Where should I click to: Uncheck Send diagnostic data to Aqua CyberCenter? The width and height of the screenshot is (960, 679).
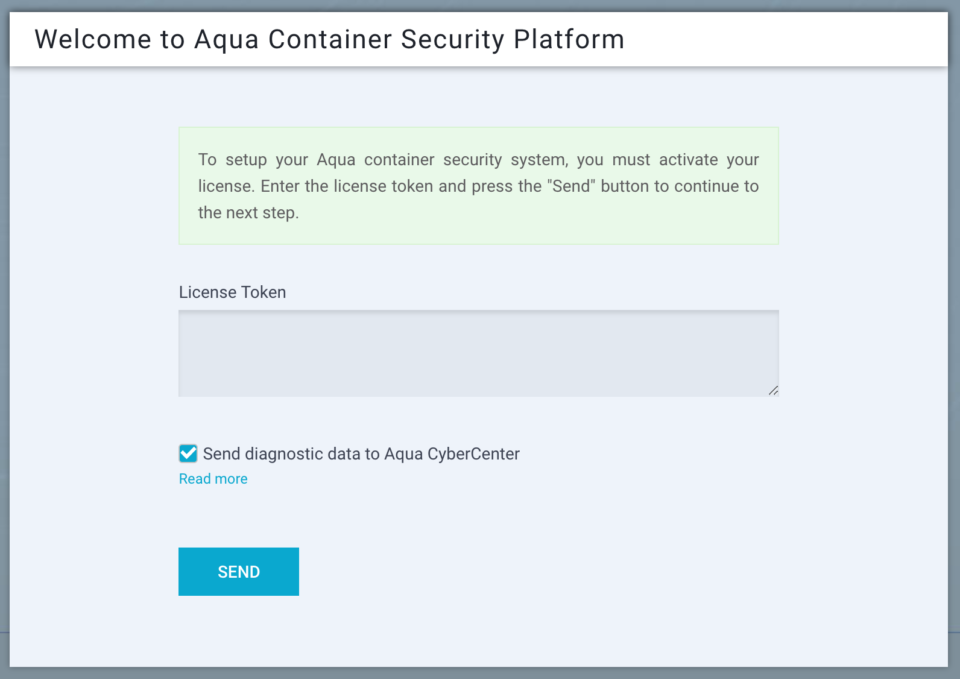pos(187,453)
